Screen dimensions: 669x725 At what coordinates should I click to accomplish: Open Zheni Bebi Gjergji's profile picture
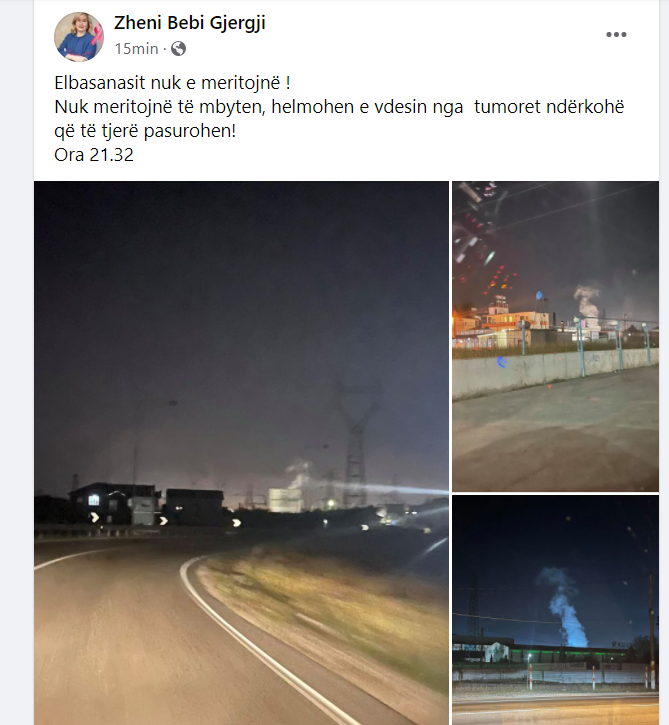(79, 37)
